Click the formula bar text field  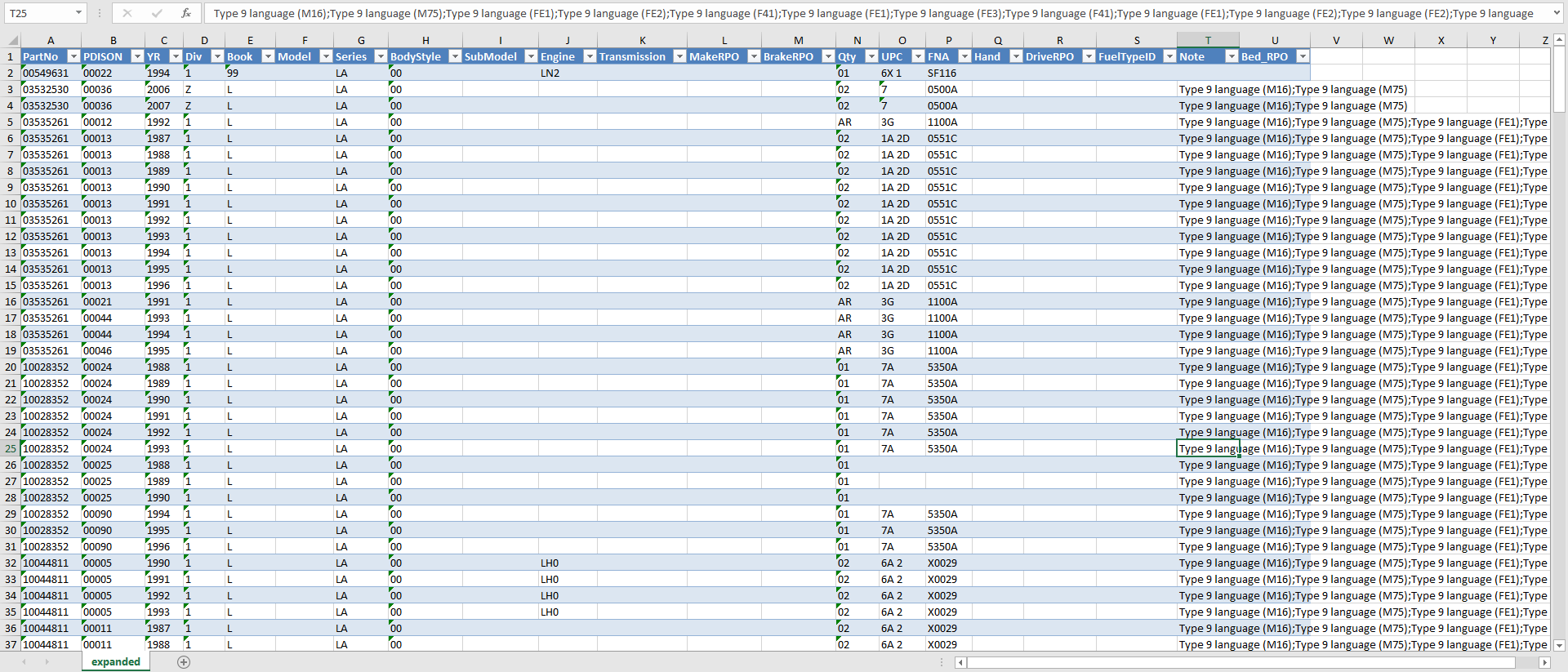click(x=877, y=13)
